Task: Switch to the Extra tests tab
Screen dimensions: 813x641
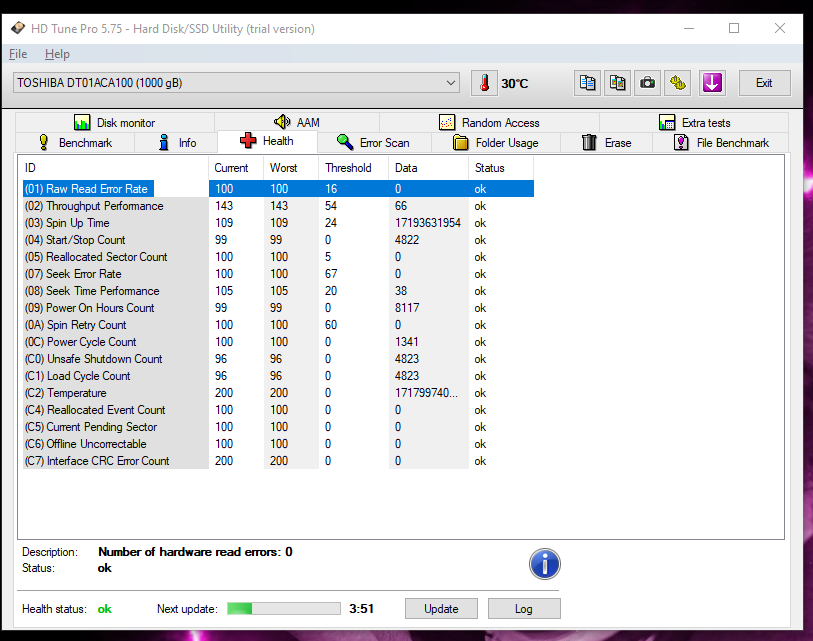Action: tap(694, 122)
